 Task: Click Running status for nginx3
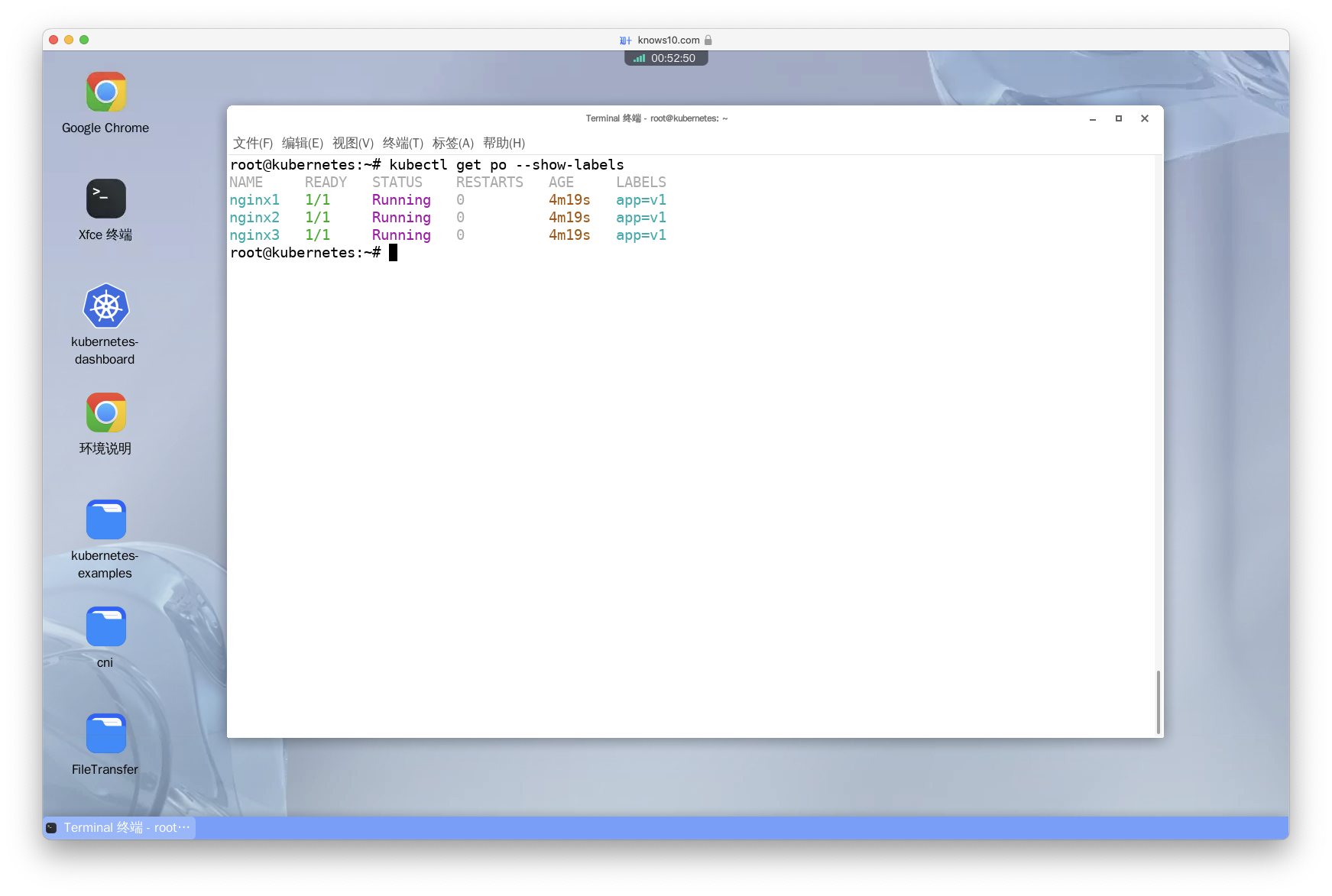401,235
